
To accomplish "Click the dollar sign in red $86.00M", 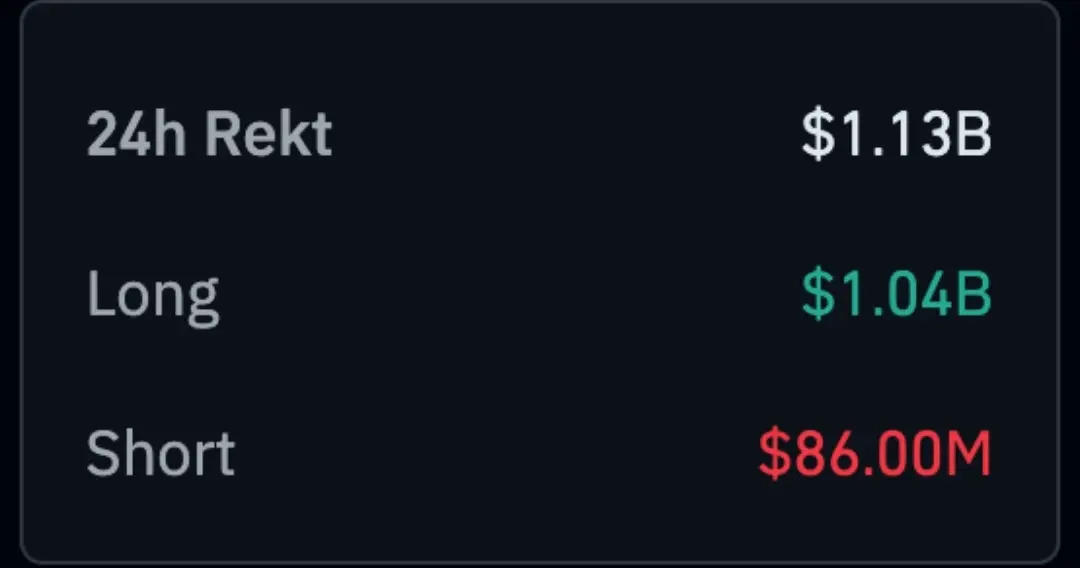I will click(775, 453).
